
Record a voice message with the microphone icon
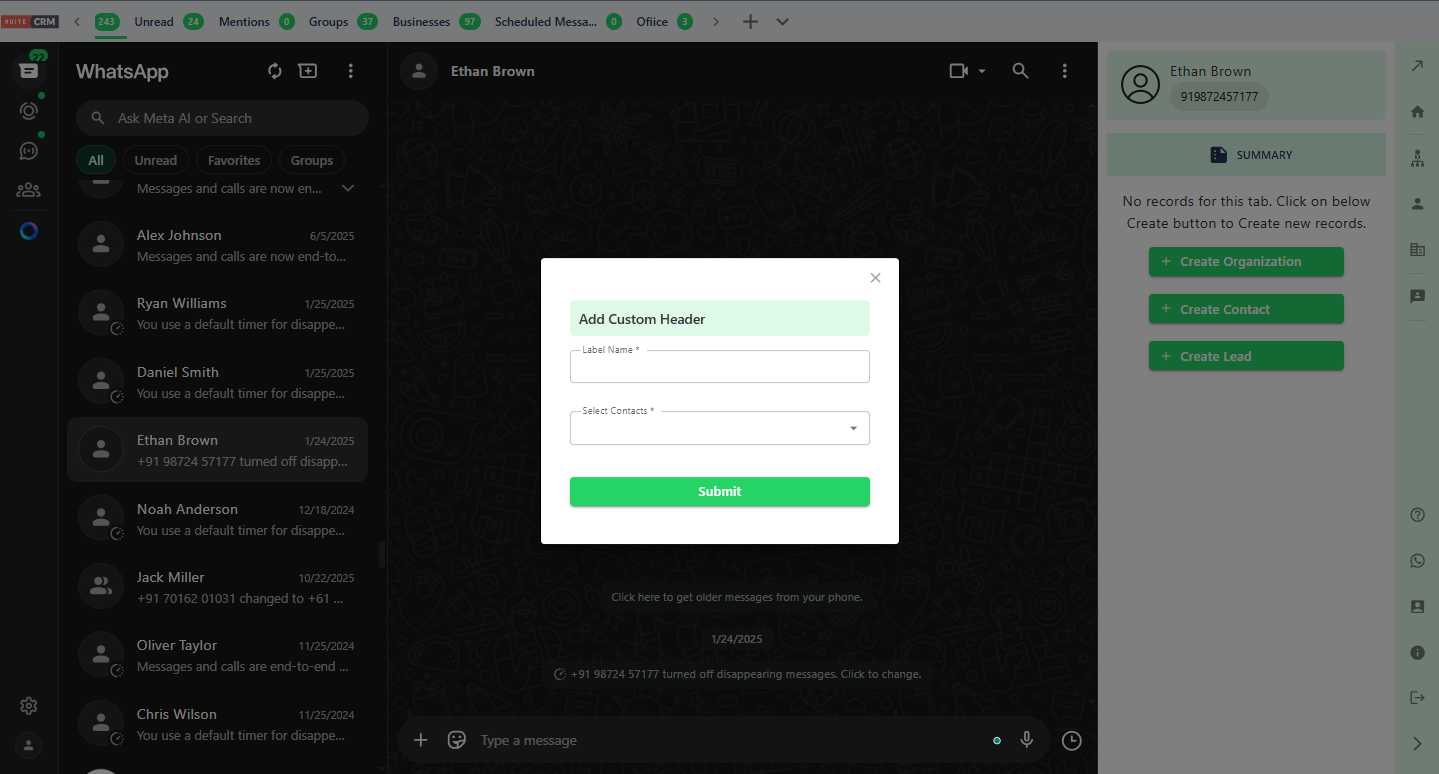tap(1026, 740)
